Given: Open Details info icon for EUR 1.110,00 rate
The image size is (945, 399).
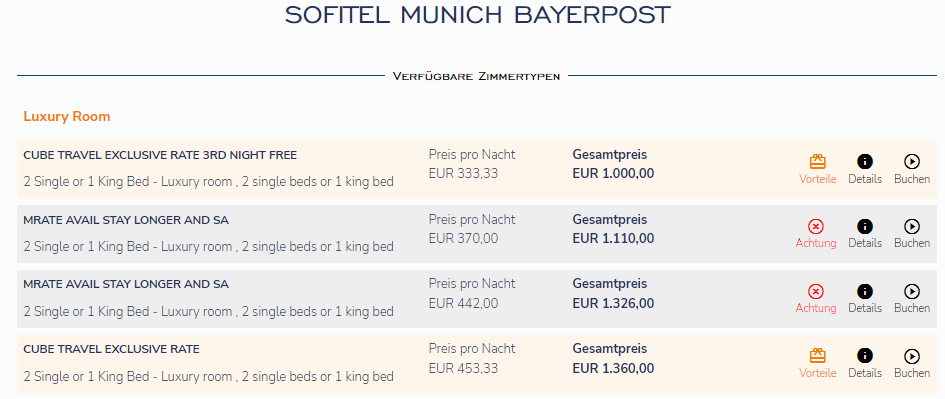Looking at the screenshot, I should 865,227.
